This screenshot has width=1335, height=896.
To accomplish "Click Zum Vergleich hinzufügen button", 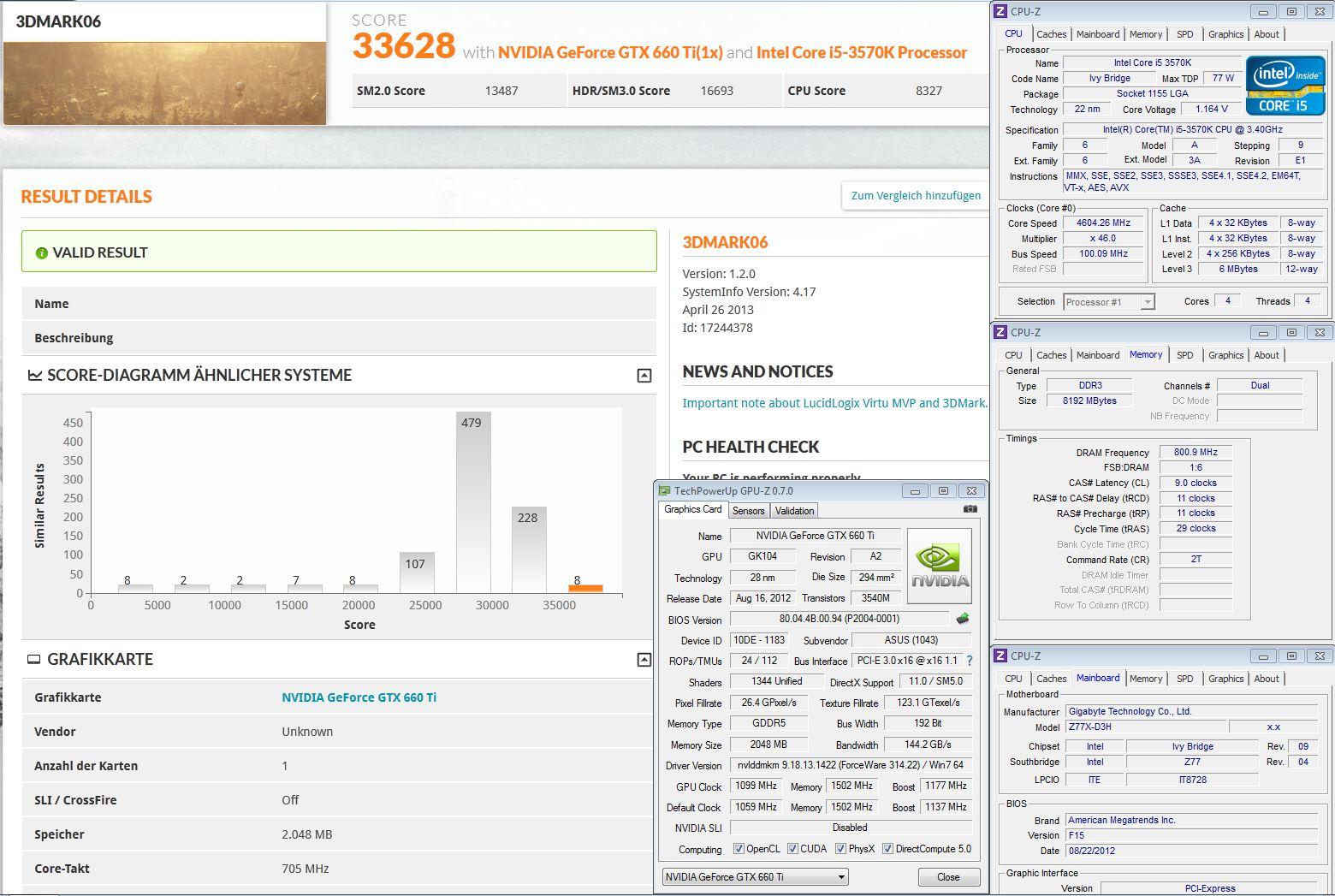I will pos(916,196).
